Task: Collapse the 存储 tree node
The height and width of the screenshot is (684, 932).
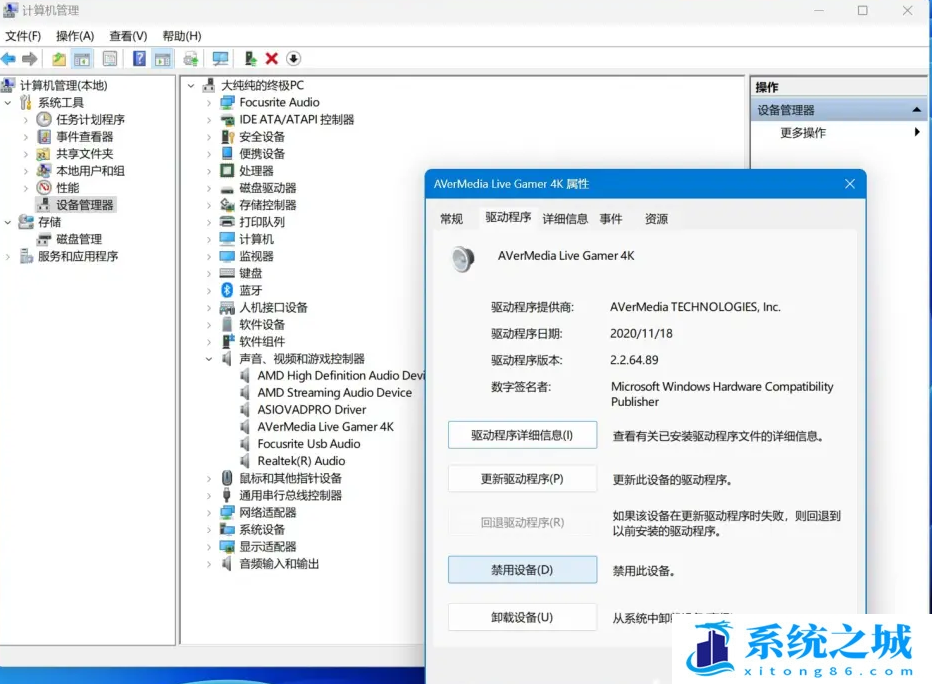Action: click(x=8, y=222)
